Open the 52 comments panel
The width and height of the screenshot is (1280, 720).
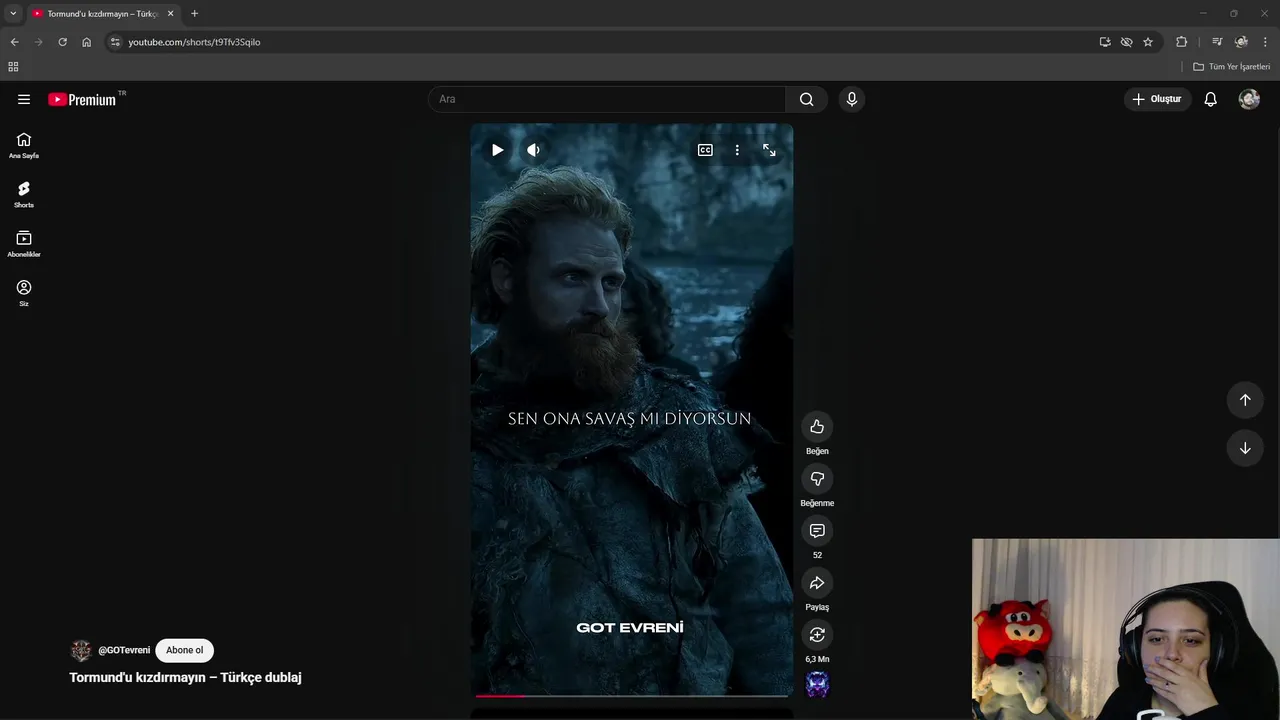817,531
